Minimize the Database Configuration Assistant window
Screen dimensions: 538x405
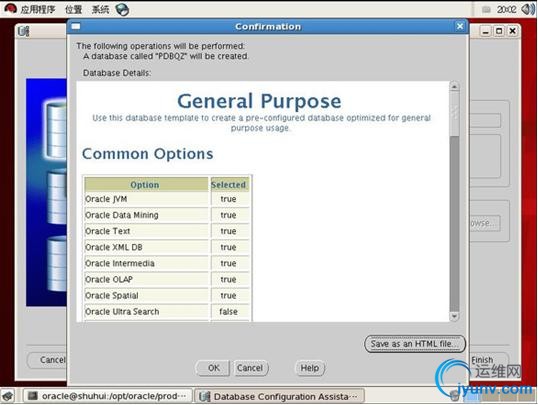tap(486, 32)
